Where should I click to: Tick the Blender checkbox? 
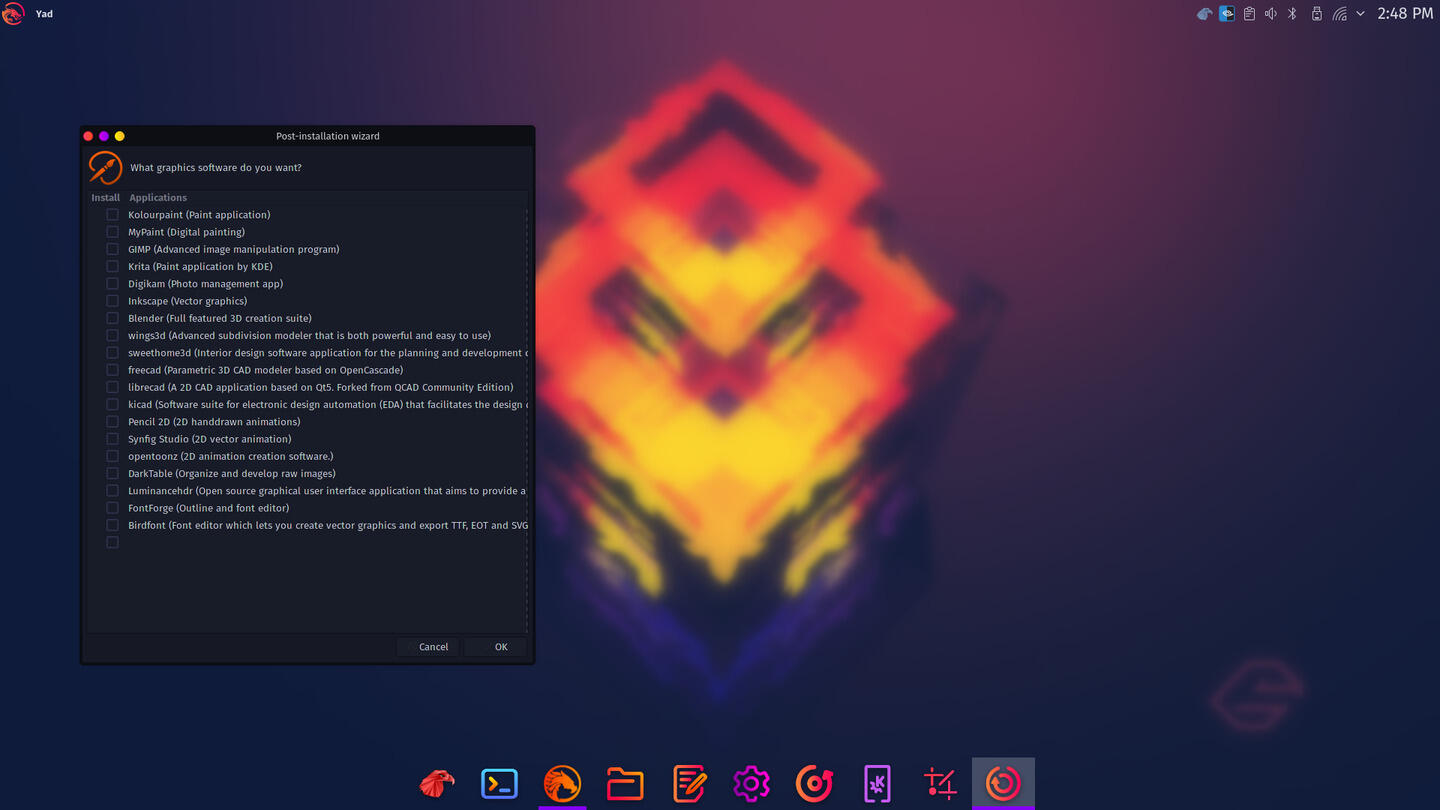click(112, 318)
